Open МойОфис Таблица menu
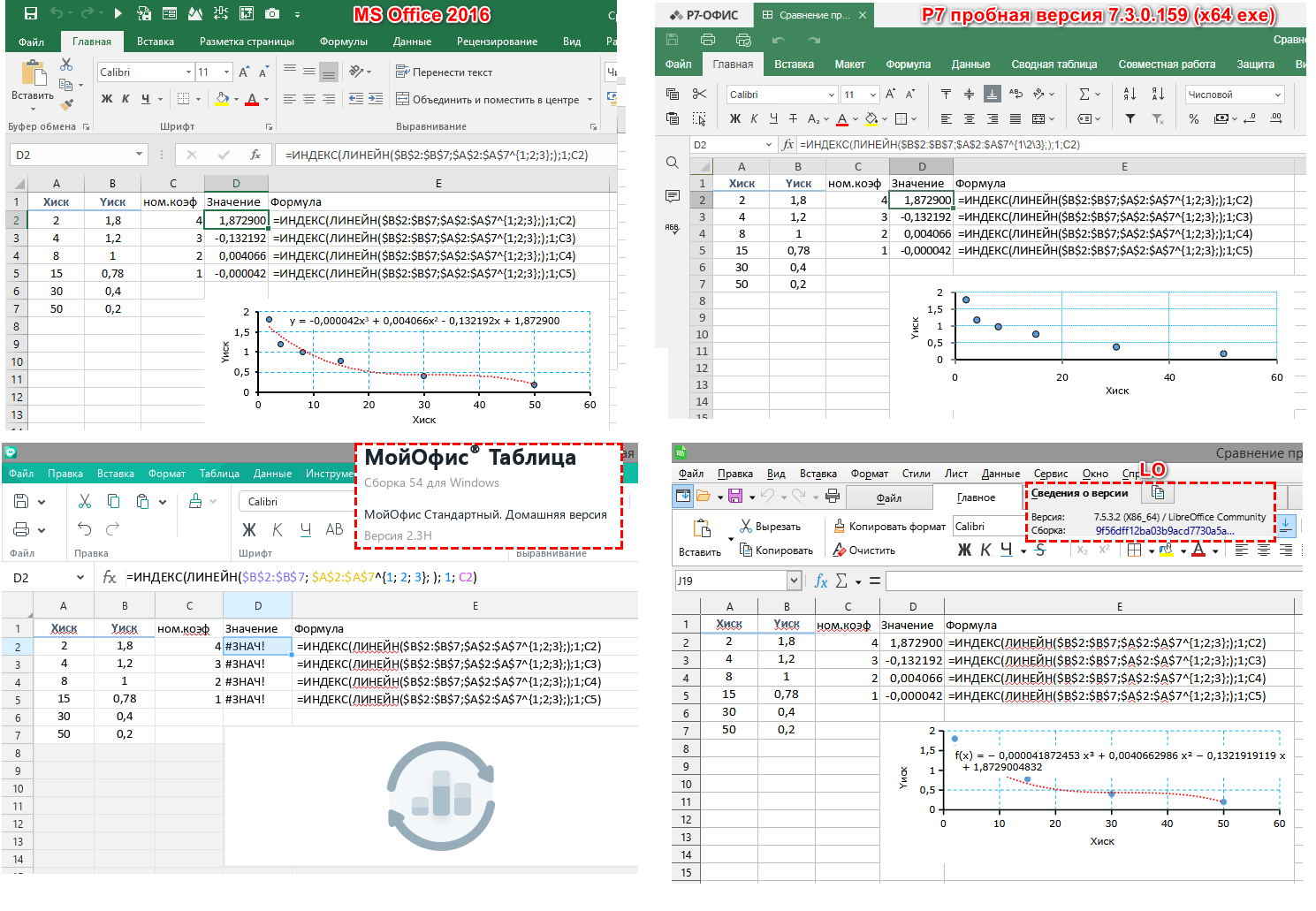This screenshot has height=911, width=1316. [x=219, y=474]
